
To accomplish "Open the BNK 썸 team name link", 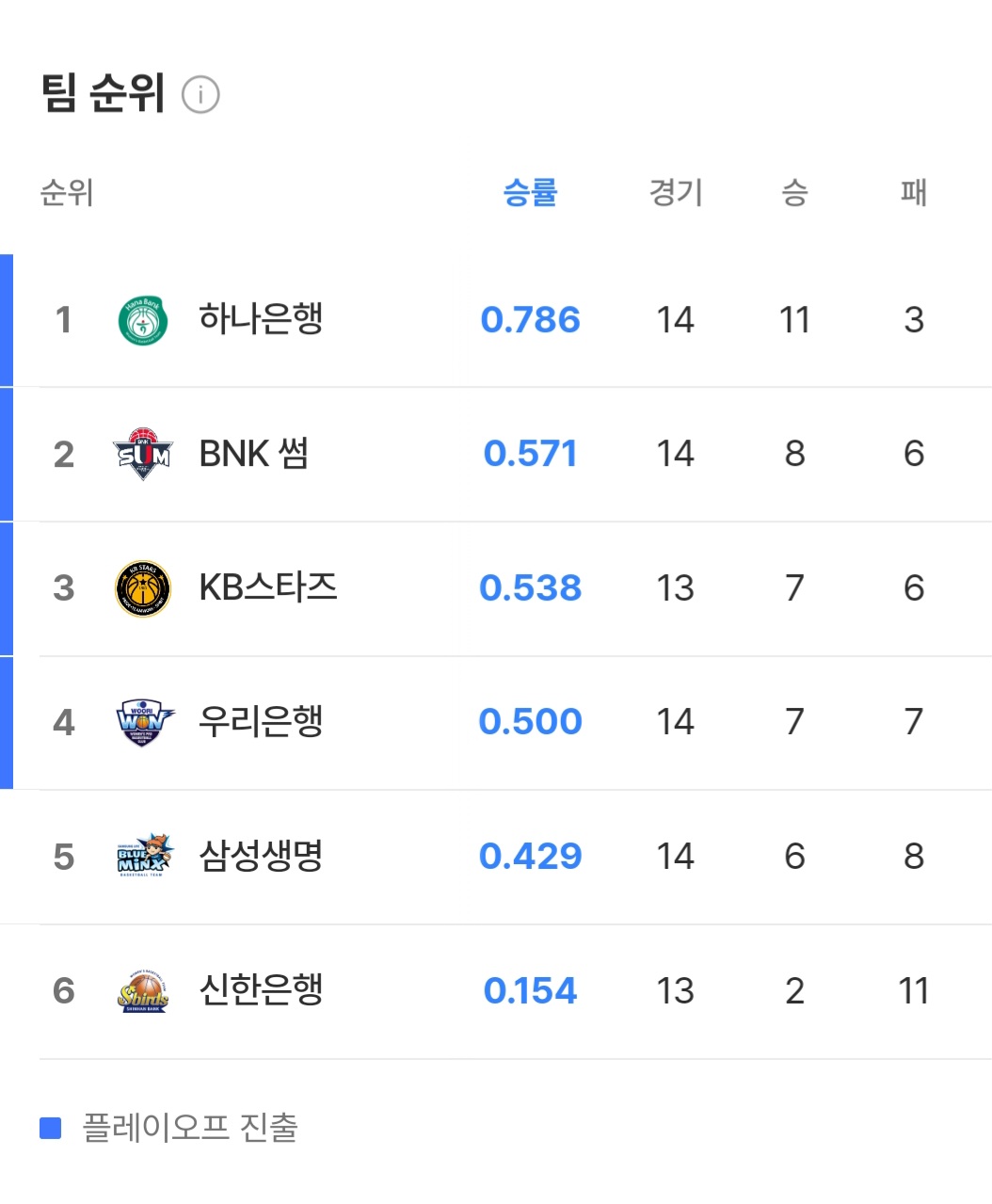I will click(x=253, y=454).
